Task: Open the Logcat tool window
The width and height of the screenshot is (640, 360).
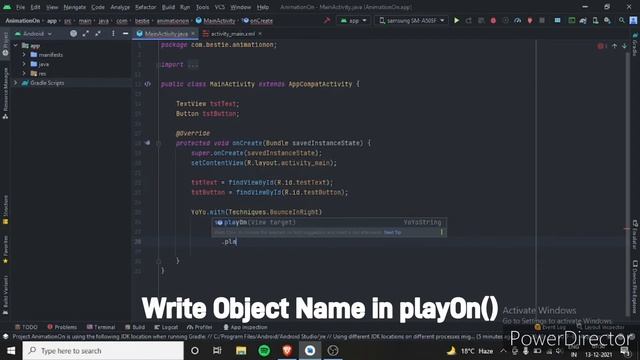Action: click(166, 327)
